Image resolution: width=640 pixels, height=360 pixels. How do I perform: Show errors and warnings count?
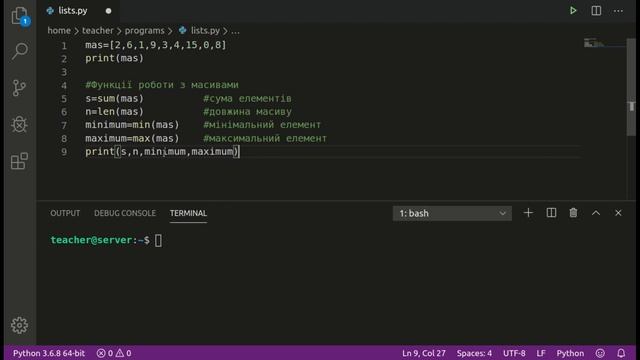click(x=114, y=353)
